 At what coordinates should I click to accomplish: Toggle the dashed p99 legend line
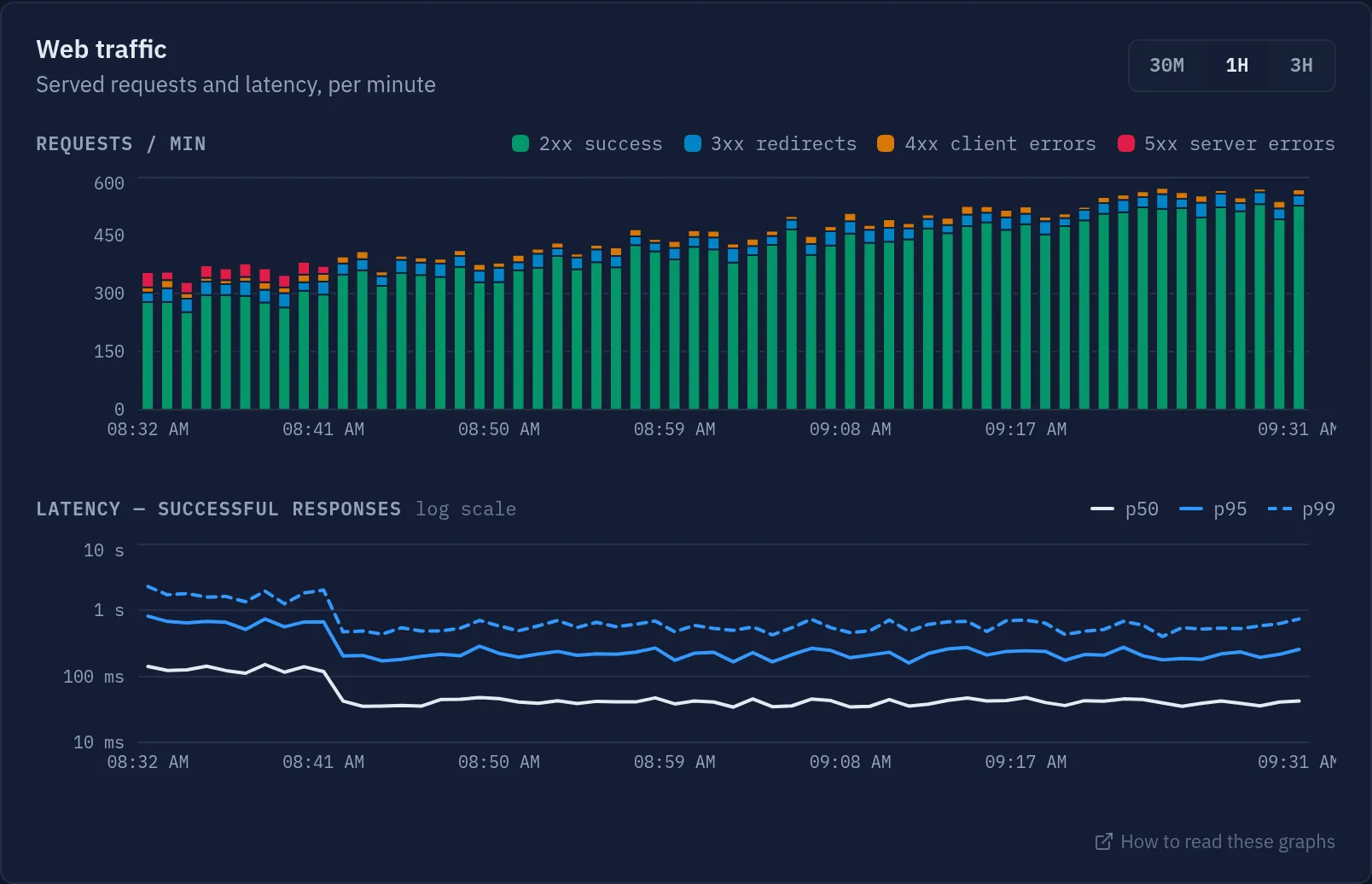(1280, 509)
